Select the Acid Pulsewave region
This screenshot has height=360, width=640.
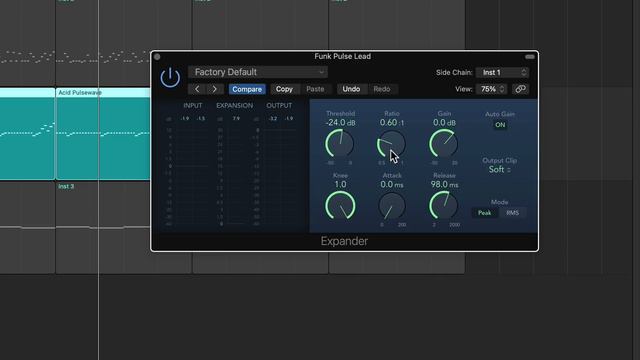[103, 133]
